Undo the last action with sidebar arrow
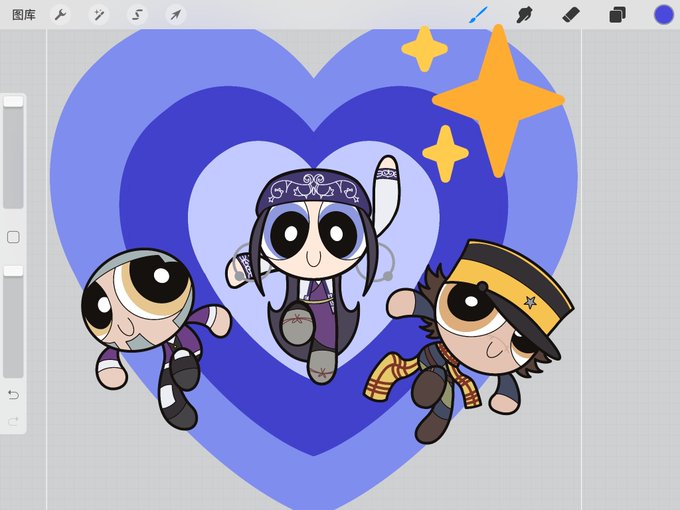The image size is (680, 510). (13, 395)
